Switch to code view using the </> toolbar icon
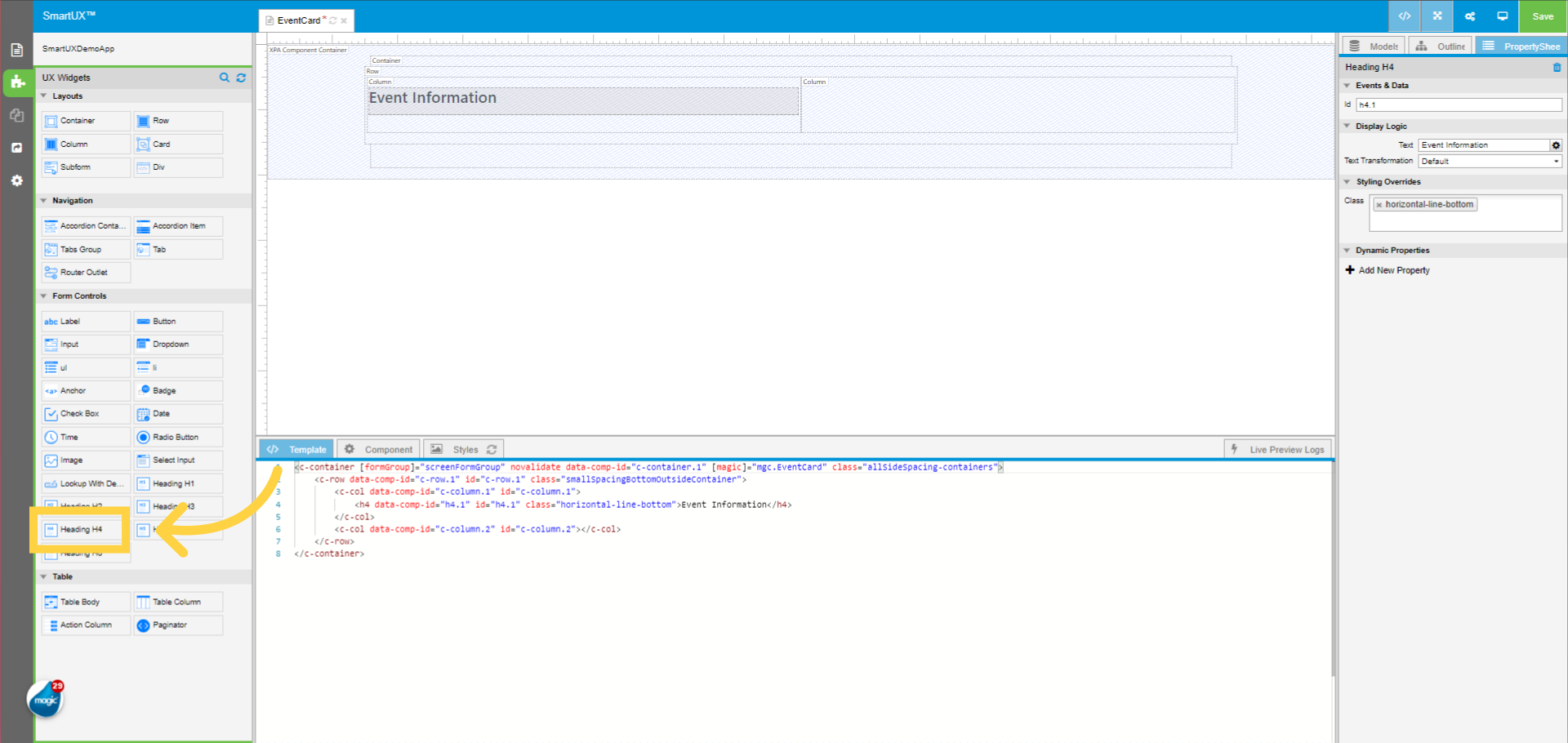Screen dimensions: 1568x743 (x=1404, y=16)
